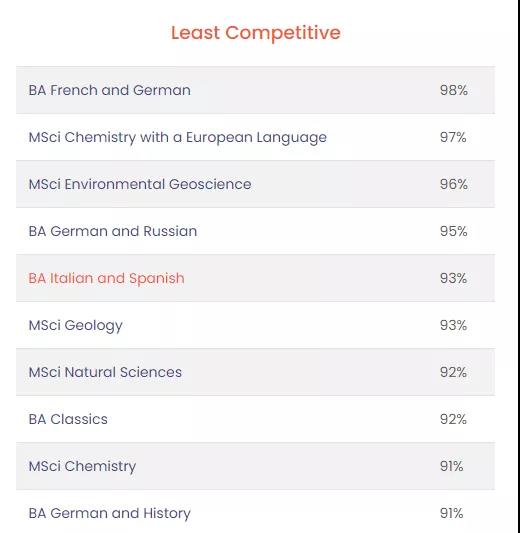Viewport: 520px width, 533px height.
Task: Select the BA Classics course
Action: pos(255,419)
